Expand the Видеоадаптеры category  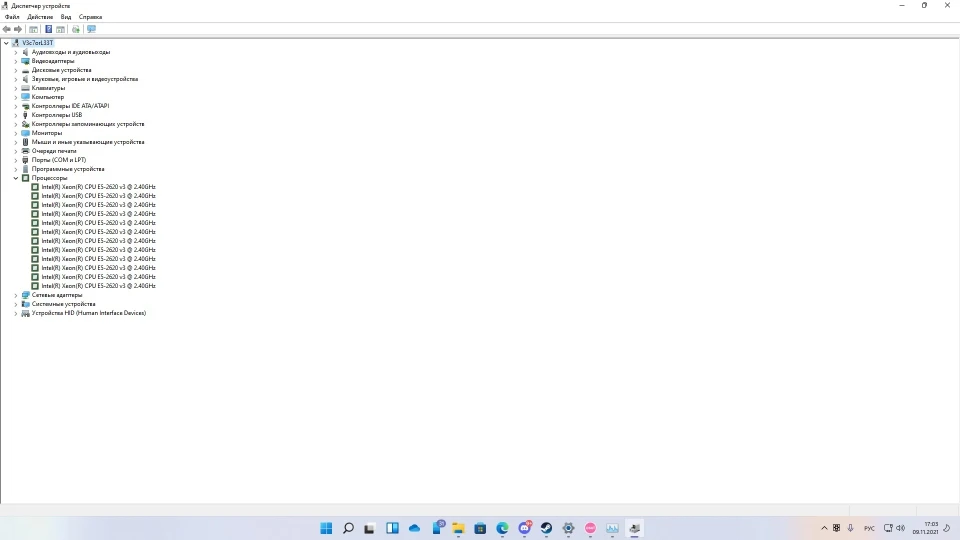point(16,61)
